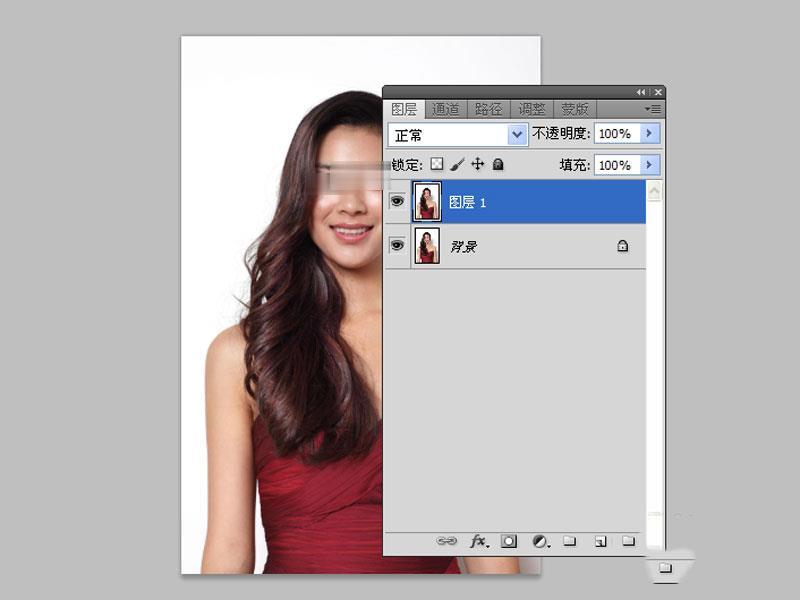Screen dimensions: 800x600
Task: Collapse the layers panel with the double-arrow icon
Action: click(x=641, y=92)
